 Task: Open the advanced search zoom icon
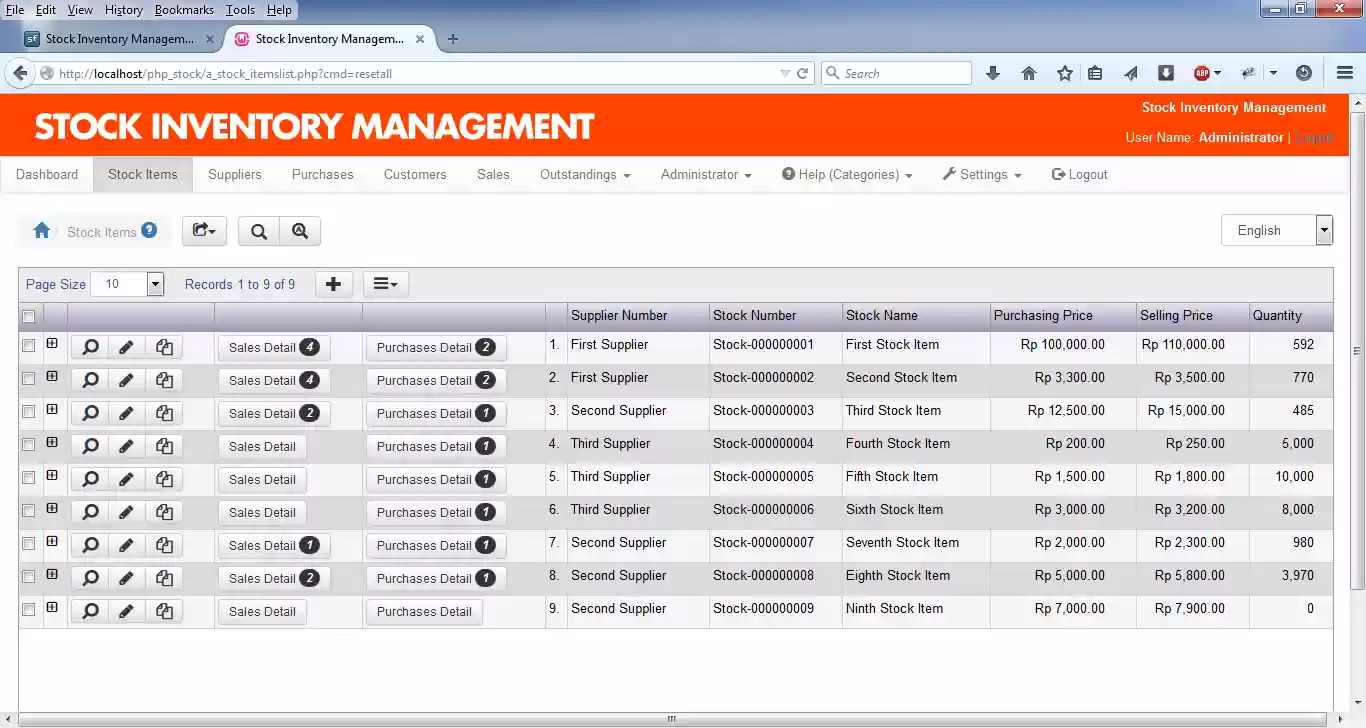click(300, 231)
